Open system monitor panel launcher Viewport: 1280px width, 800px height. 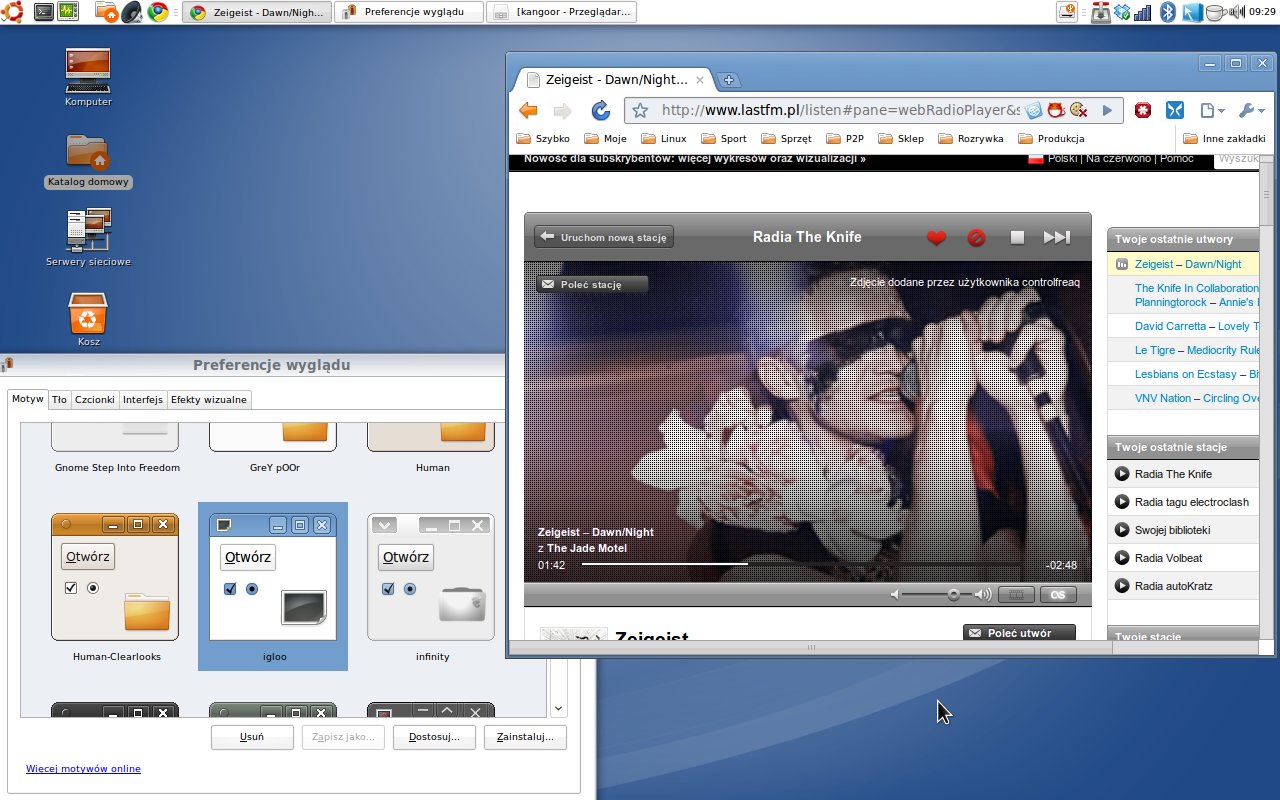click(67, 12)
